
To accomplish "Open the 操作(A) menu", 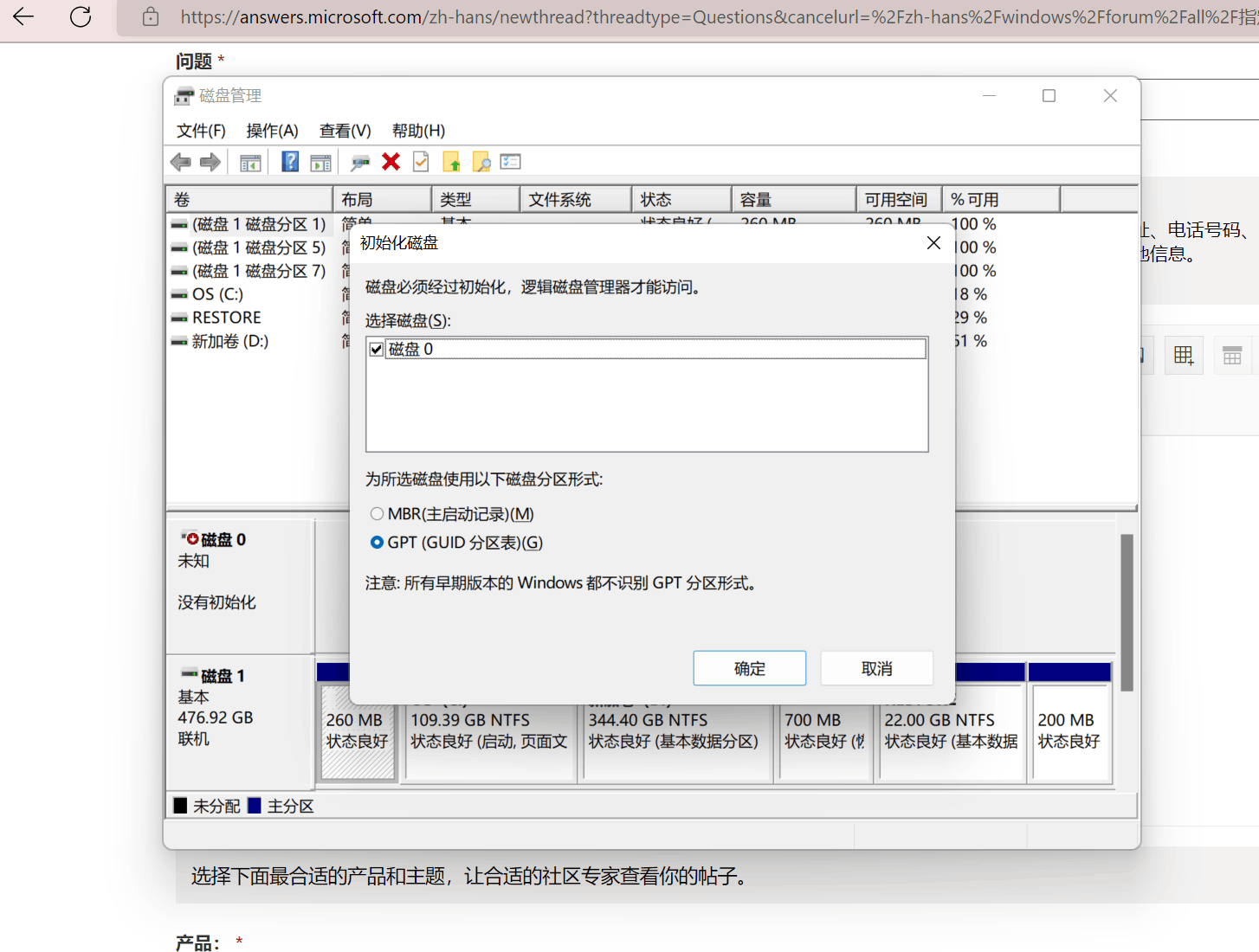I will pyautogui.click(x=272, y=131).
